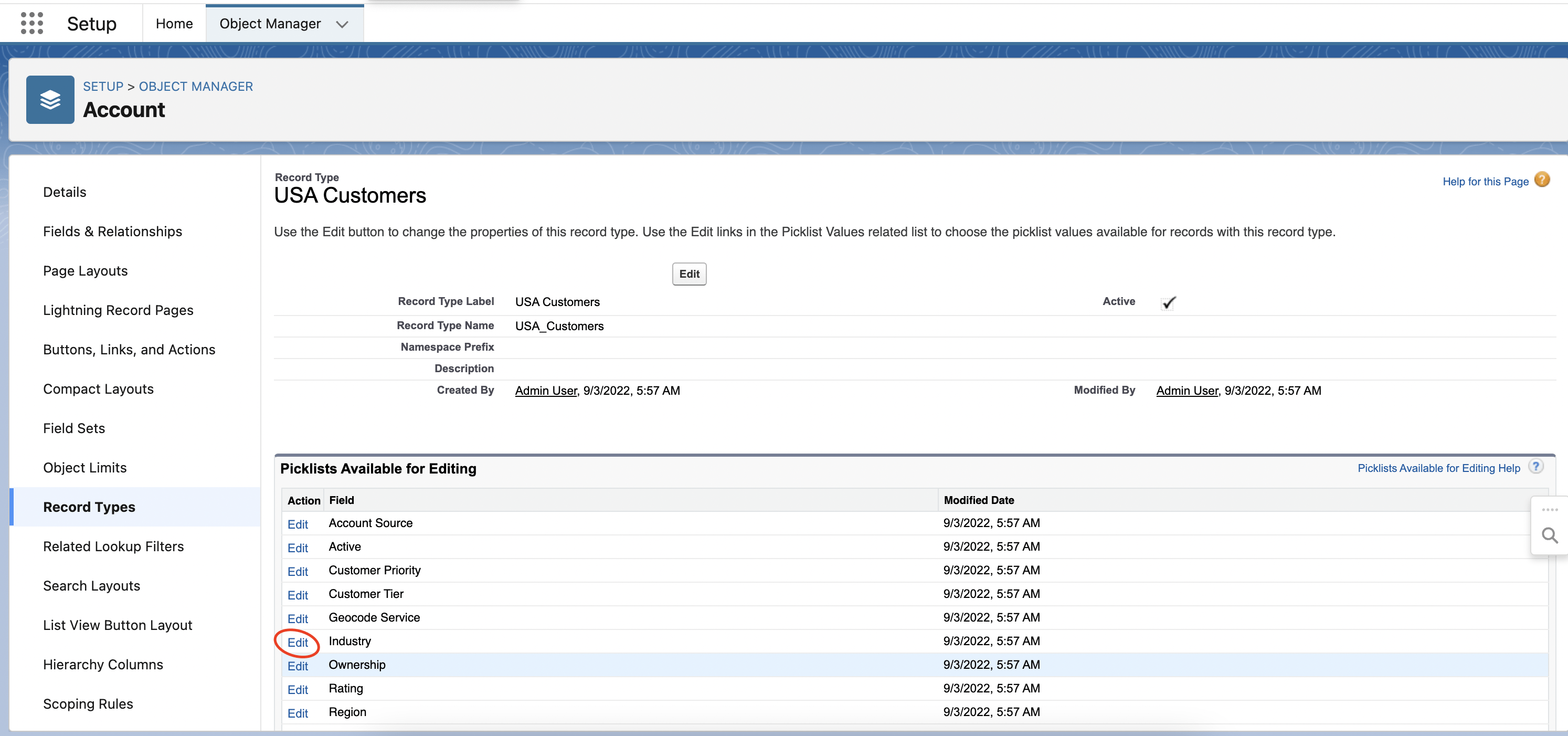Click Edit link for Rating picklist
This screenshot has width=1568, height=736.
[298, 690]
